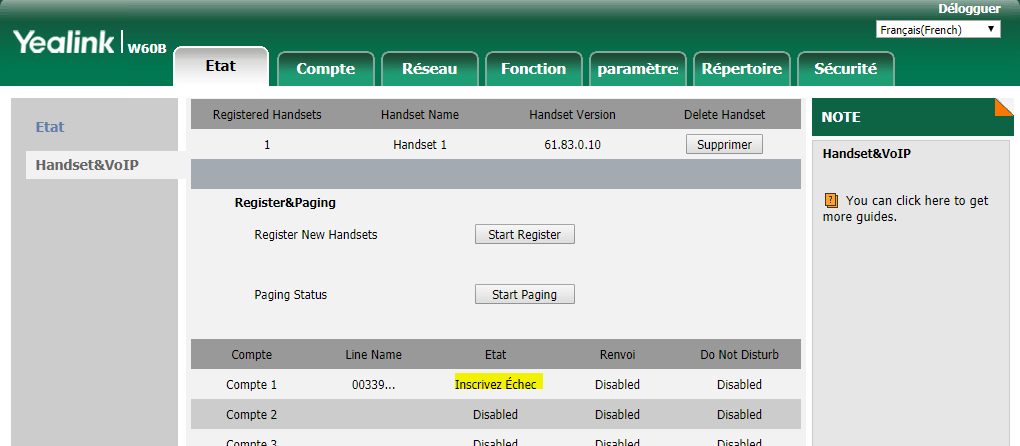Click the orange corner of the NOTE header
This screenshot has width=1020, height=446.
coord(1003,108)
